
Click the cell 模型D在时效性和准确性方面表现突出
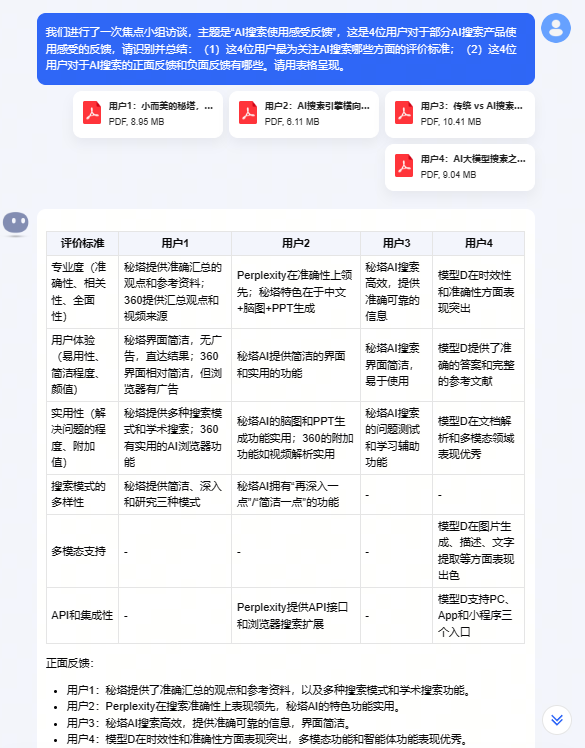click(x=479, y=292)
